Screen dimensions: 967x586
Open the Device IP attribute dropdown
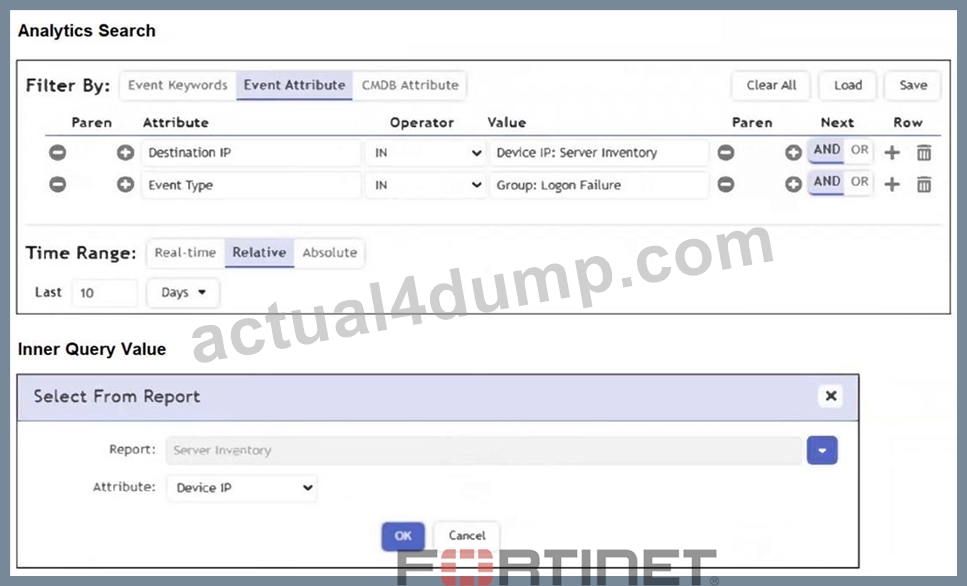[x=242, y=488]
